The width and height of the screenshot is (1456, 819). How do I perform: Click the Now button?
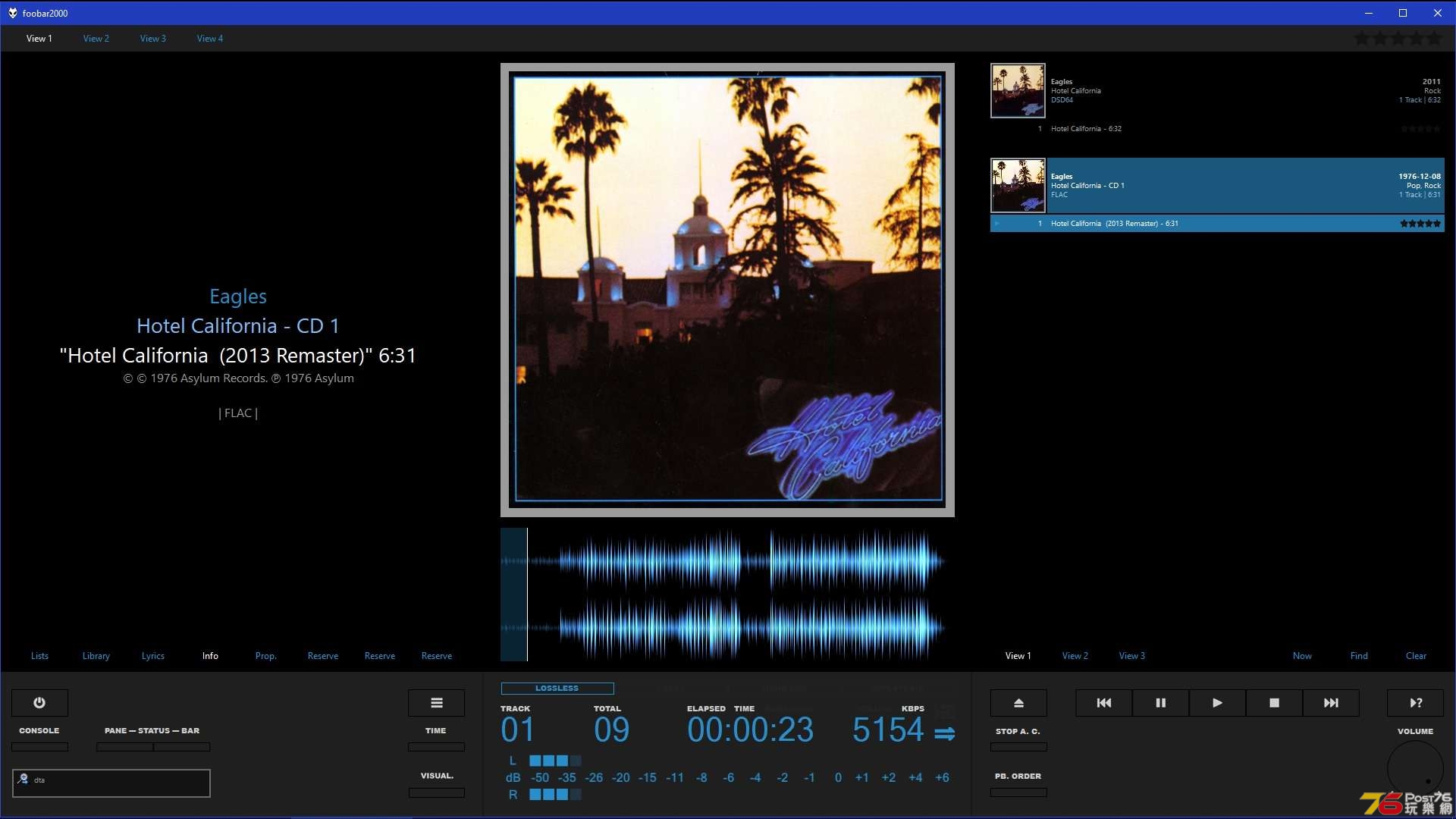click(x=1302, y=656)
